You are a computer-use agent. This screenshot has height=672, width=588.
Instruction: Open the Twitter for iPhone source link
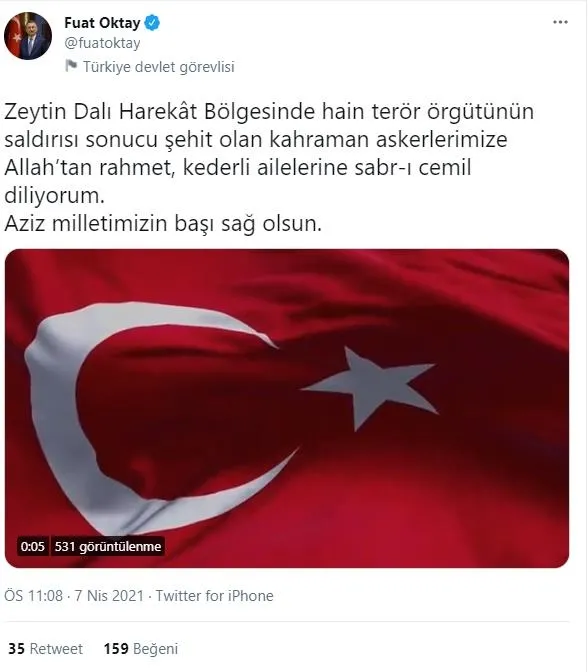click(x=214, y=596)
